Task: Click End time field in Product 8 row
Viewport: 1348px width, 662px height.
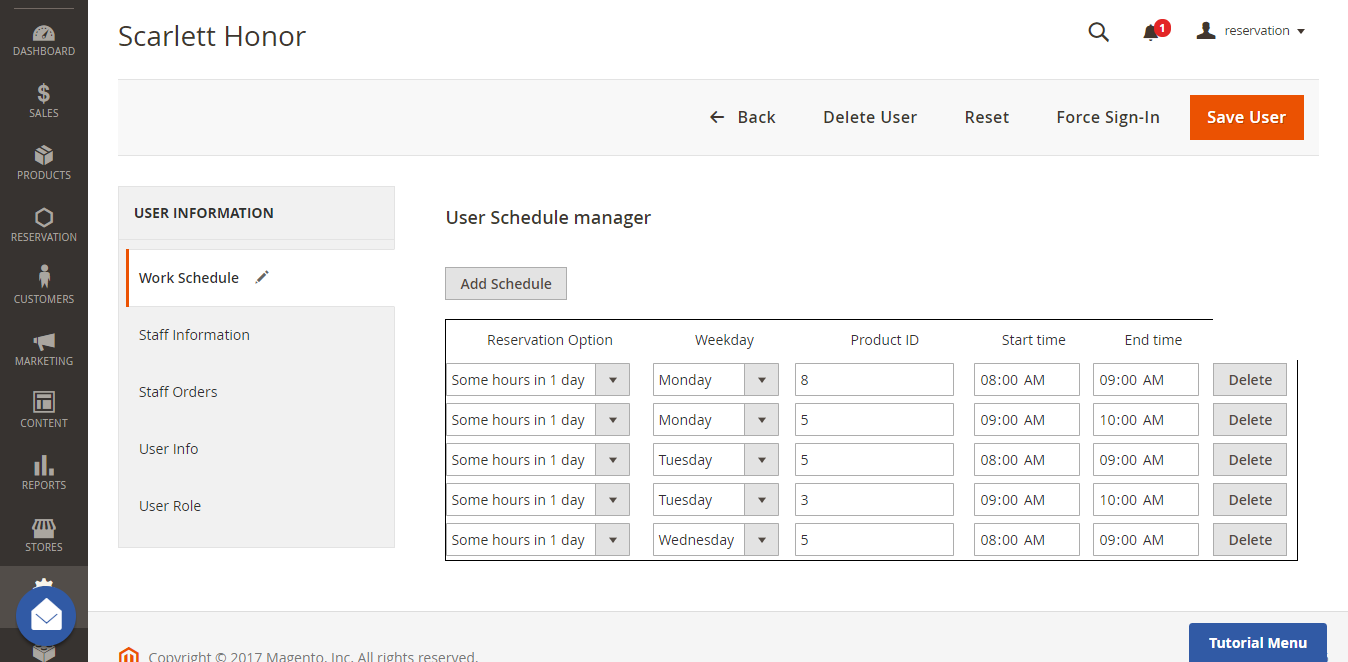Action: point(1146,380)
